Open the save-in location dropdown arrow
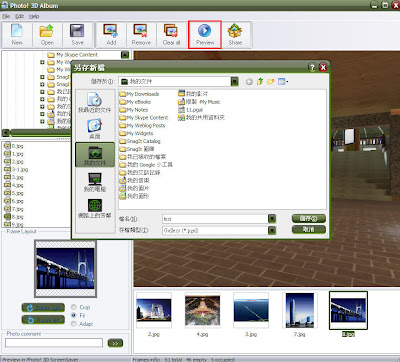400x362 pixels. click(x=235, y=81)
